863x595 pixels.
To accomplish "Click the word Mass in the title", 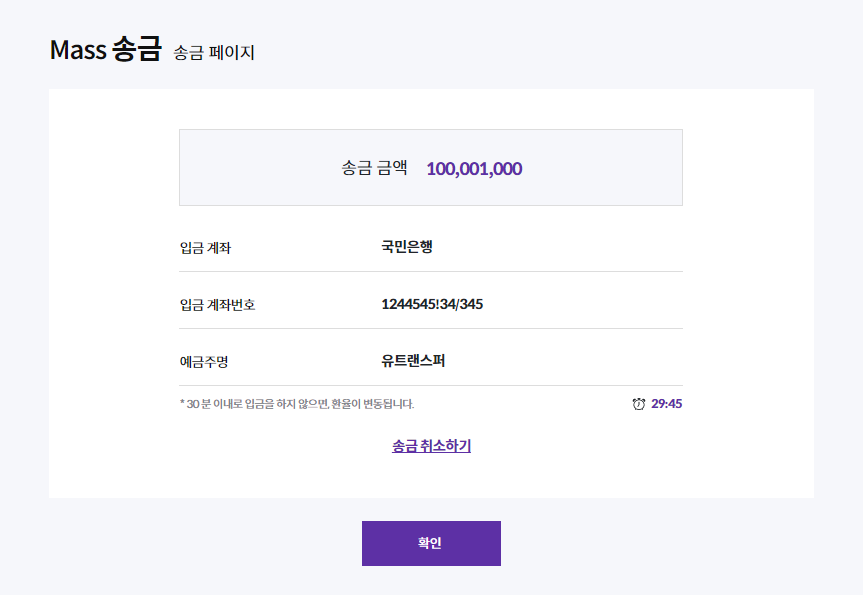I will tap(78, 50).
